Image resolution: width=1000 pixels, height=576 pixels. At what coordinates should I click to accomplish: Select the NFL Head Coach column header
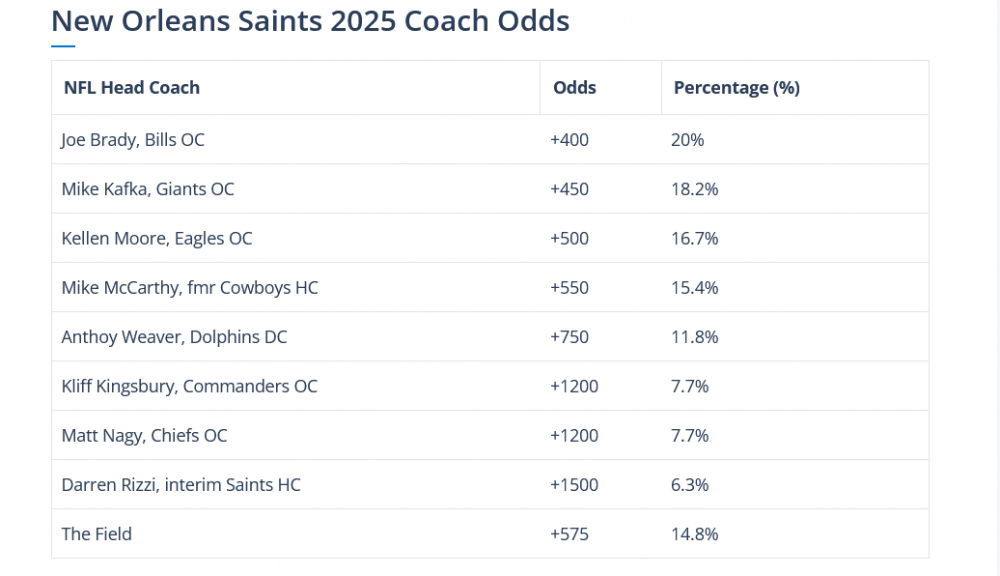click(132, 88)
